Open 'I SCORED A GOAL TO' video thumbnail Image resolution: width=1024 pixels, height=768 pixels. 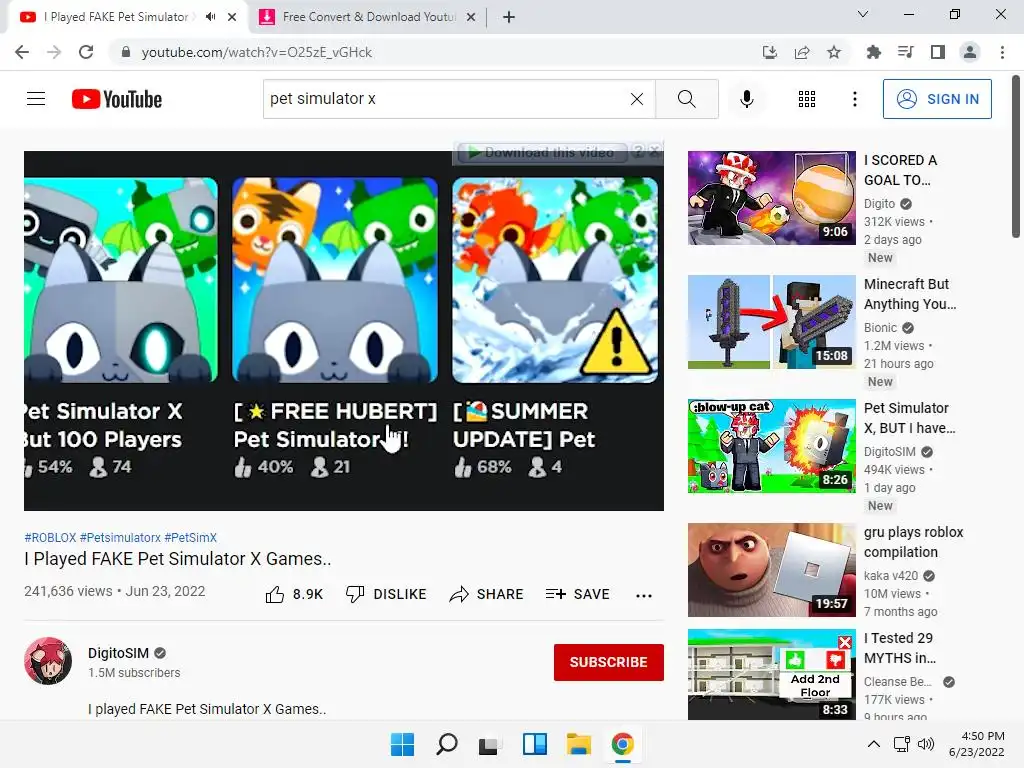pos(771,198)
